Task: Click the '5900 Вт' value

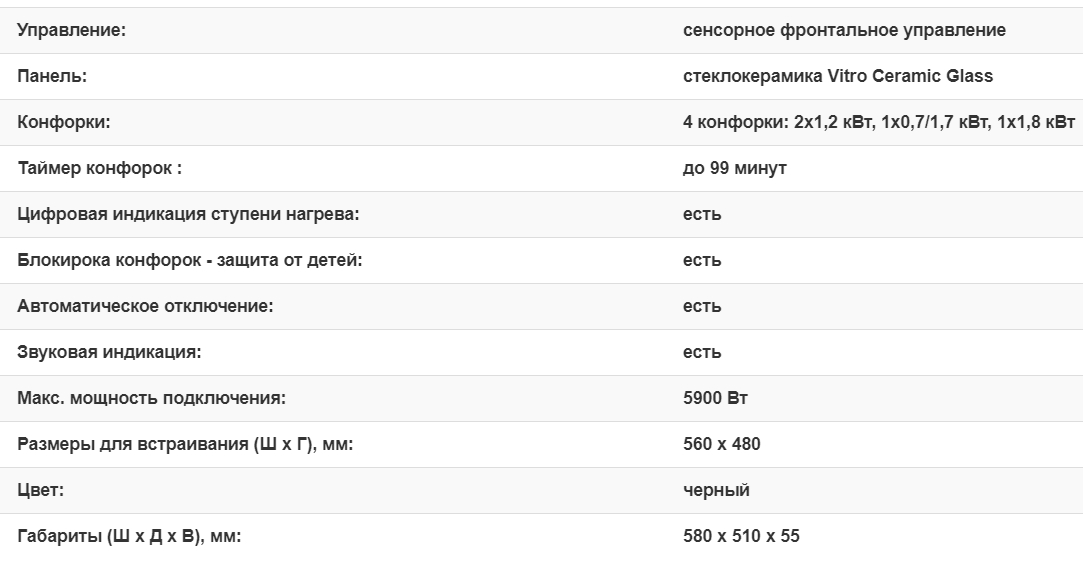Action: pyautogui.click(x=715, y=398)
